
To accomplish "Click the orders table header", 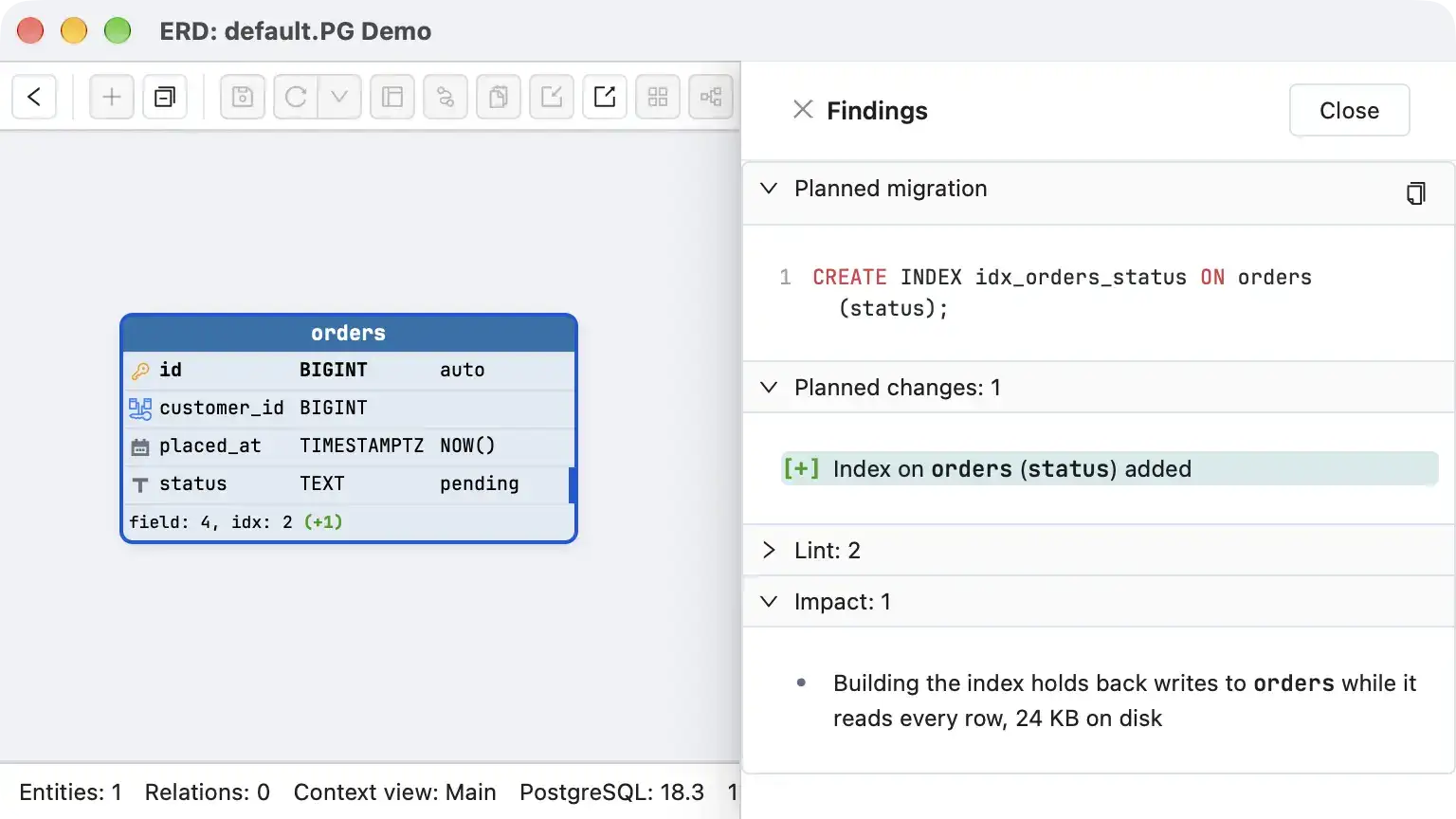I will point(349,334).
